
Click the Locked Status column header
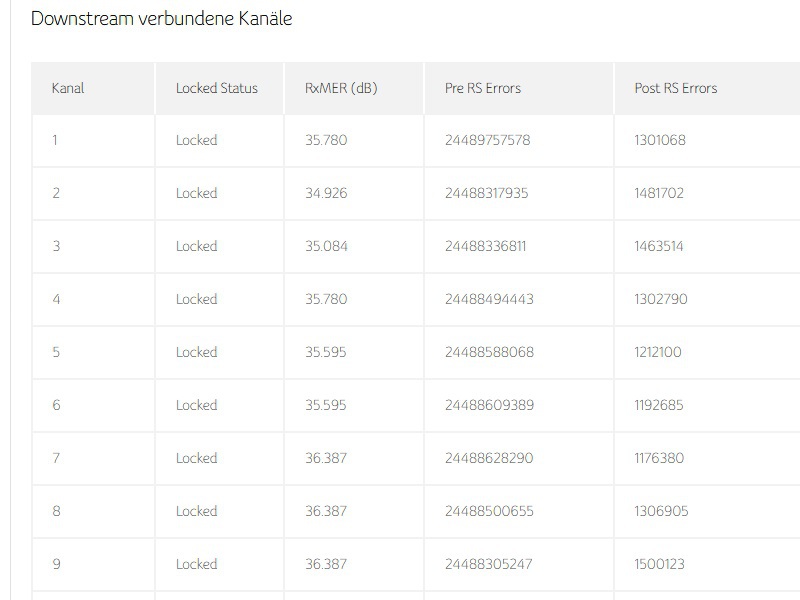(x=216, y=88)
